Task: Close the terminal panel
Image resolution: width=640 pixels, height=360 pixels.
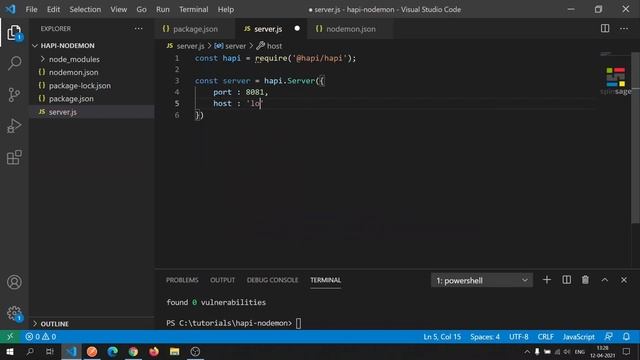Action: click(624, 280)
